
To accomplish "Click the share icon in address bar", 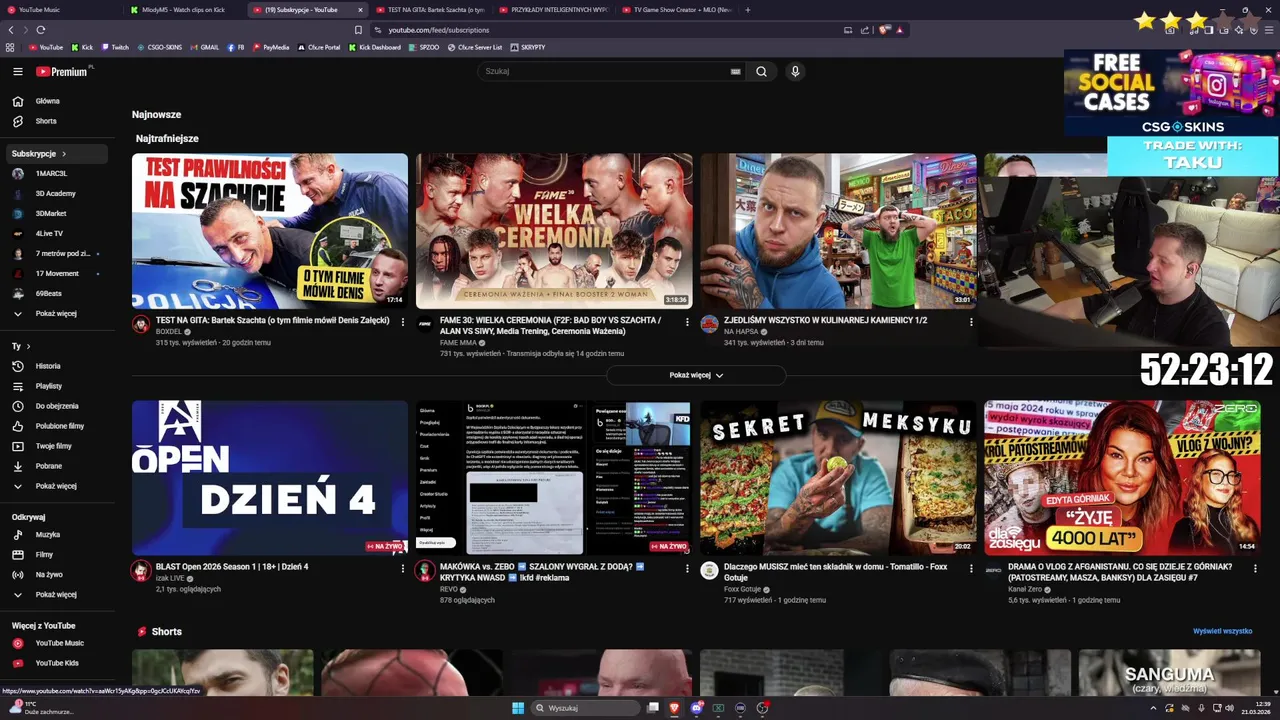I will click(864, 30).
